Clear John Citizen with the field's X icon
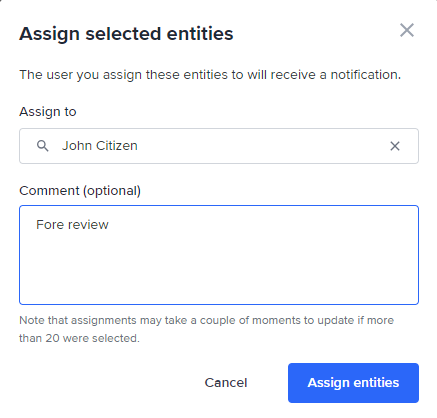437x418 pixels. (395, 146)
